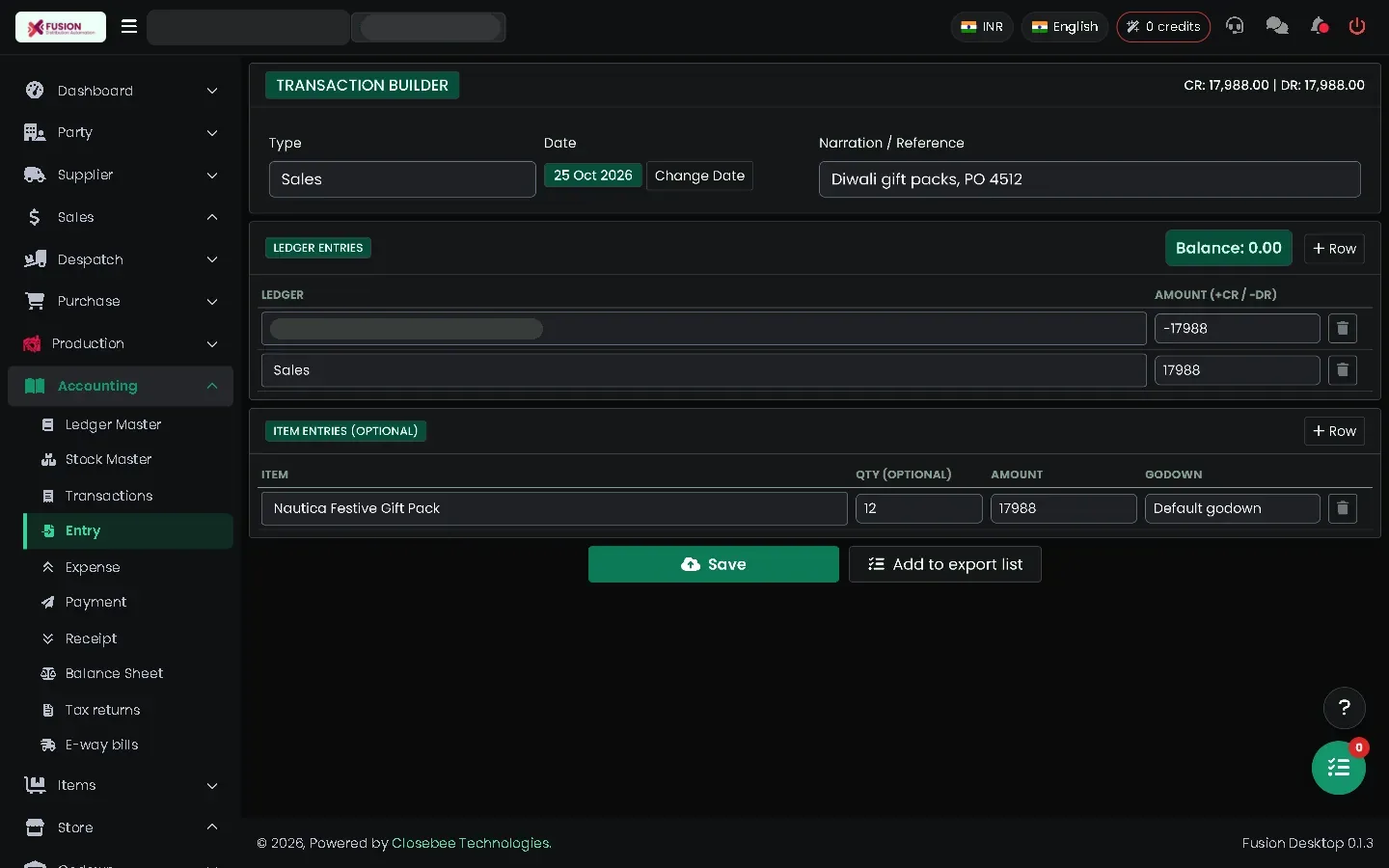Open E-way bills page

(x=101, y=745)
